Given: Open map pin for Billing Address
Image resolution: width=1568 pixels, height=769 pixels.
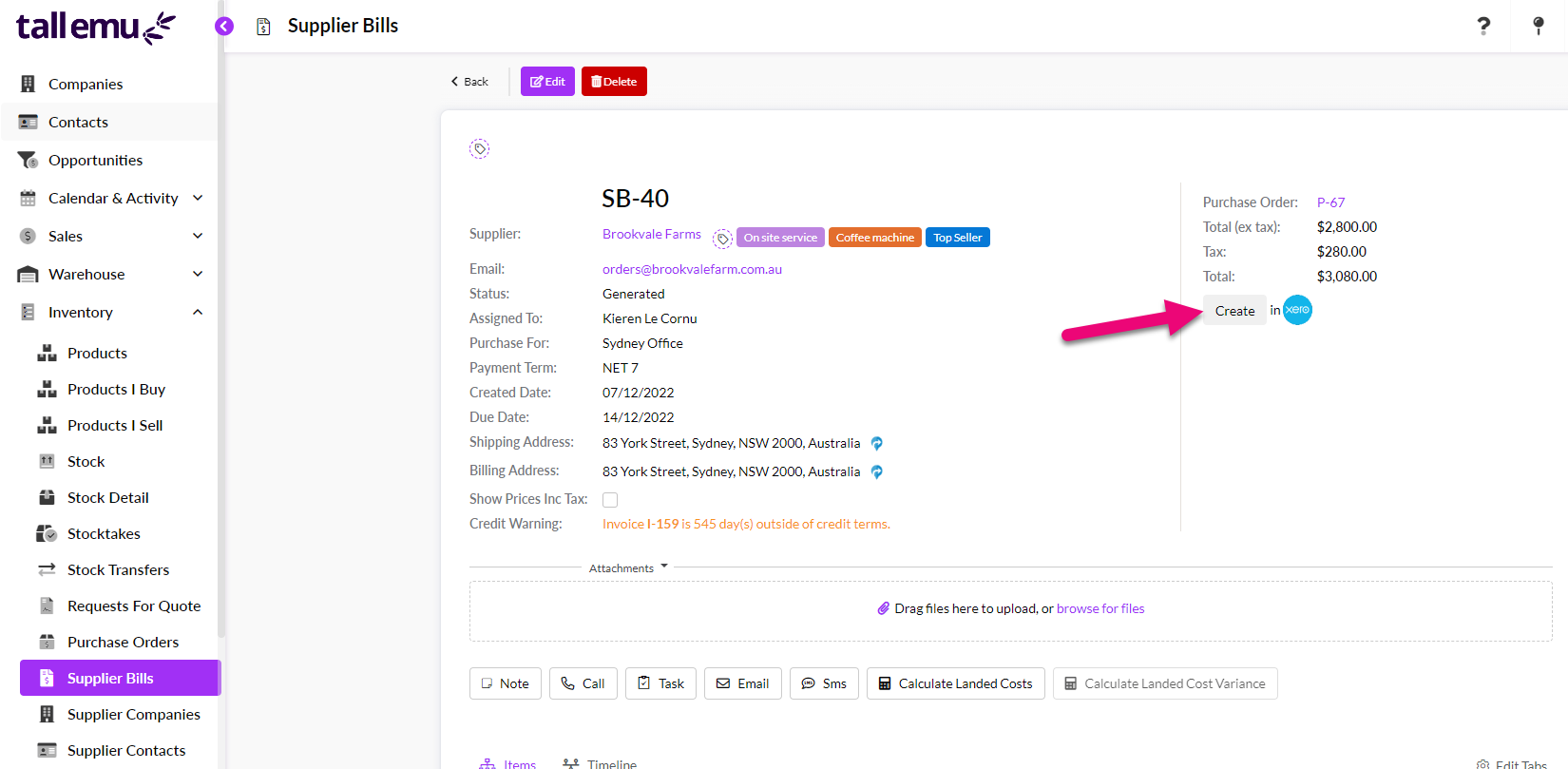Looking at the screenshot, I should click(x=877, y=472).
